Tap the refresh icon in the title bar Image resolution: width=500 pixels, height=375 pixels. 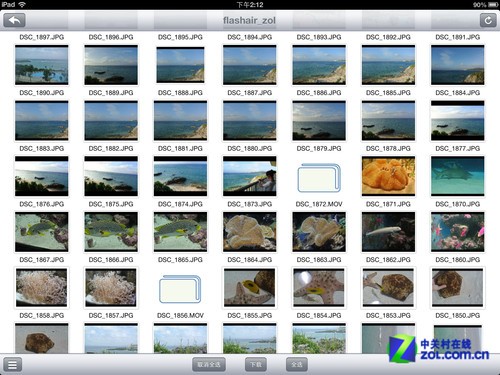click(x=488, y=20)
